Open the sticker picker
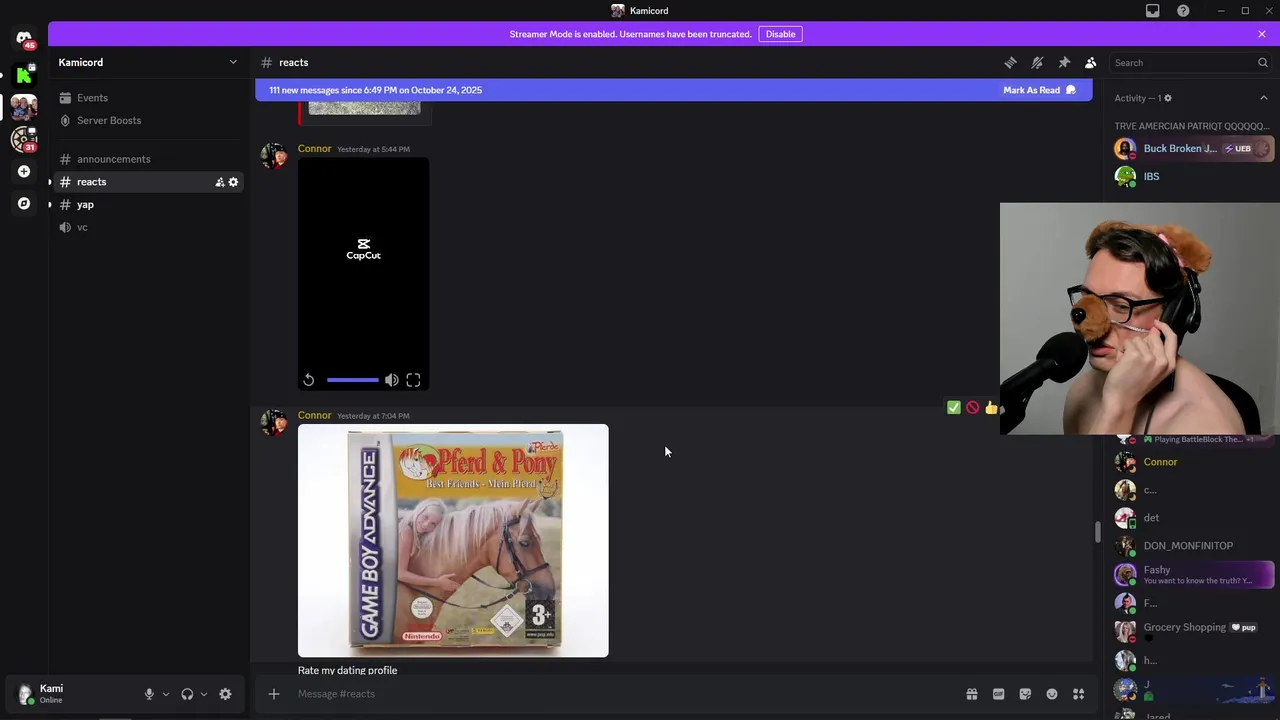 pos(1025,694)
